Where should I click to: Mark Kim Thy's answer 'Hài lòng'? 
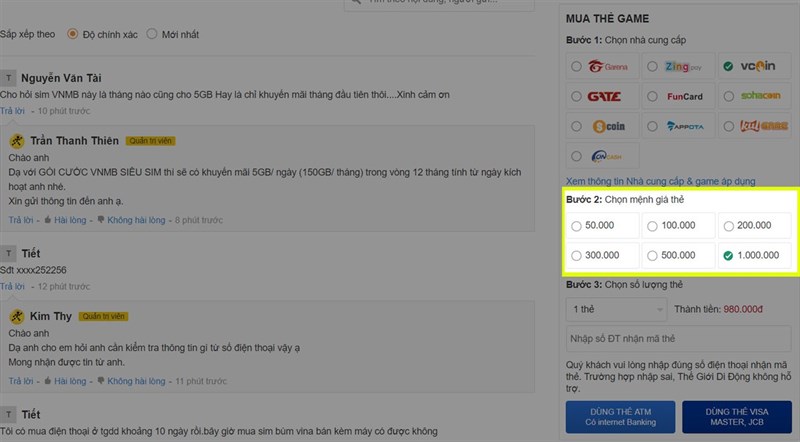[65, 381]
